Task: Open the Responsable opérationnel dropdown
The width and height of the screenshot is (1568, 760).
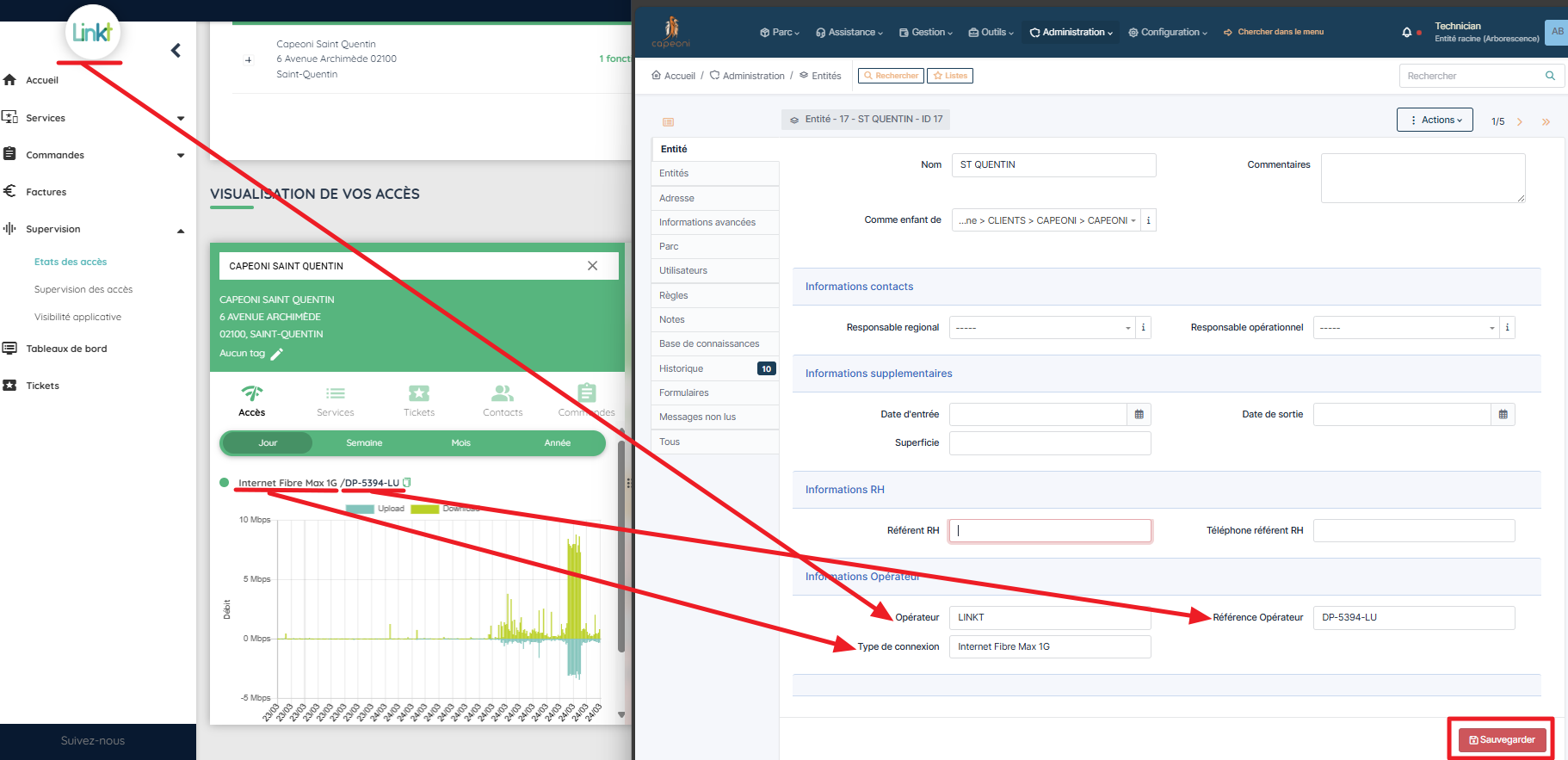Action: (1406, 328)
